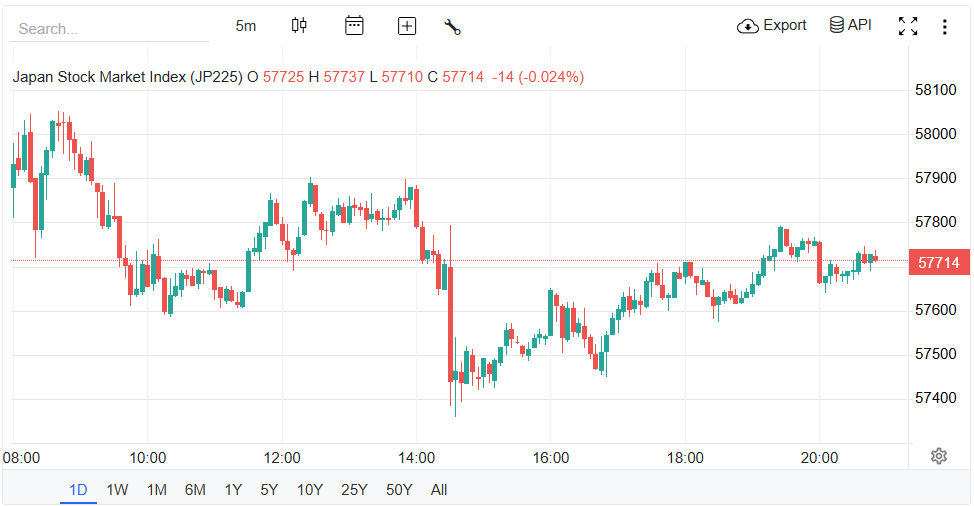This screenshot has height=506, width=974.
Task: Open the calendar date range picker
Action: [354, 26]
